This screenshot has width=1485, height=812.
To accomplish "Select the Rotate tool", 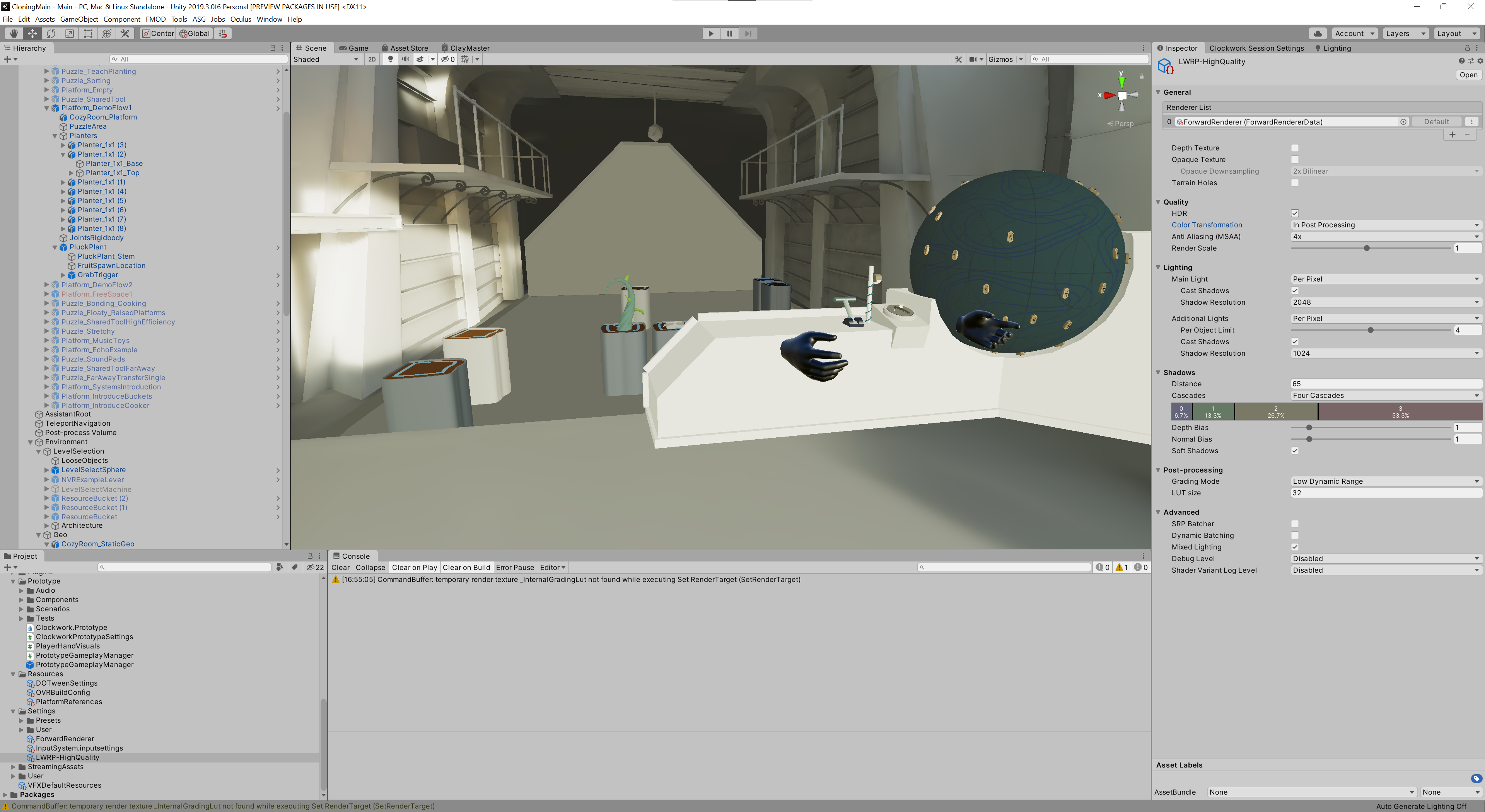I will click(51, 33).
